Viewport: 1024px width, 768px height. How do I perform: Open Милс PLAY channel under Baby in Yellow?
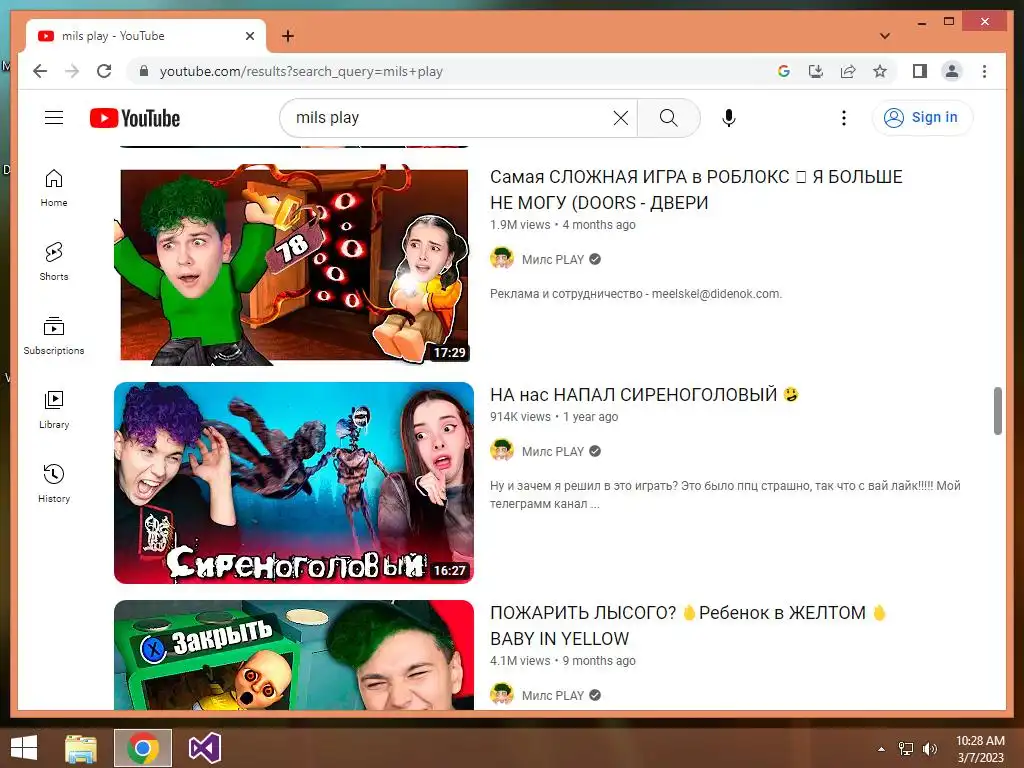pyautogui.click(x=552, y=696)
